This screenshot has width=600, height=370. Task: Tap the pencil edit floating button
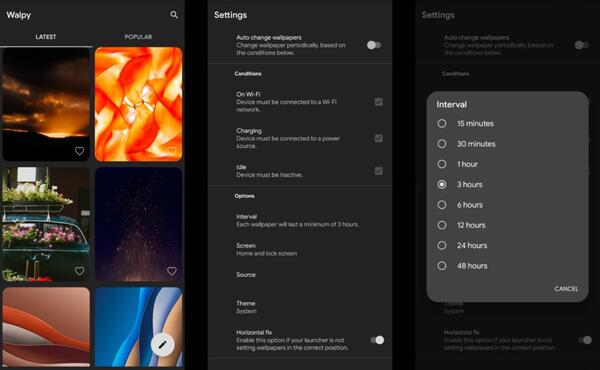tap(163, 345)
